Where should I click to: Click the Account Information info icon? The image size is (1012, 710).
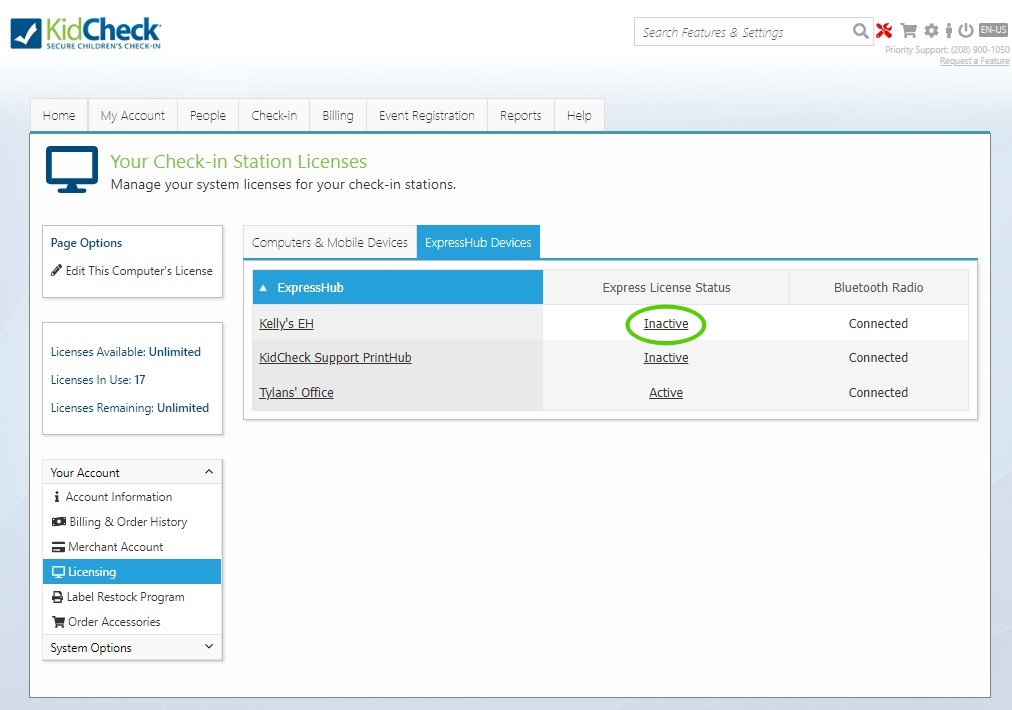pyautogui.click(x=57, y=496)
